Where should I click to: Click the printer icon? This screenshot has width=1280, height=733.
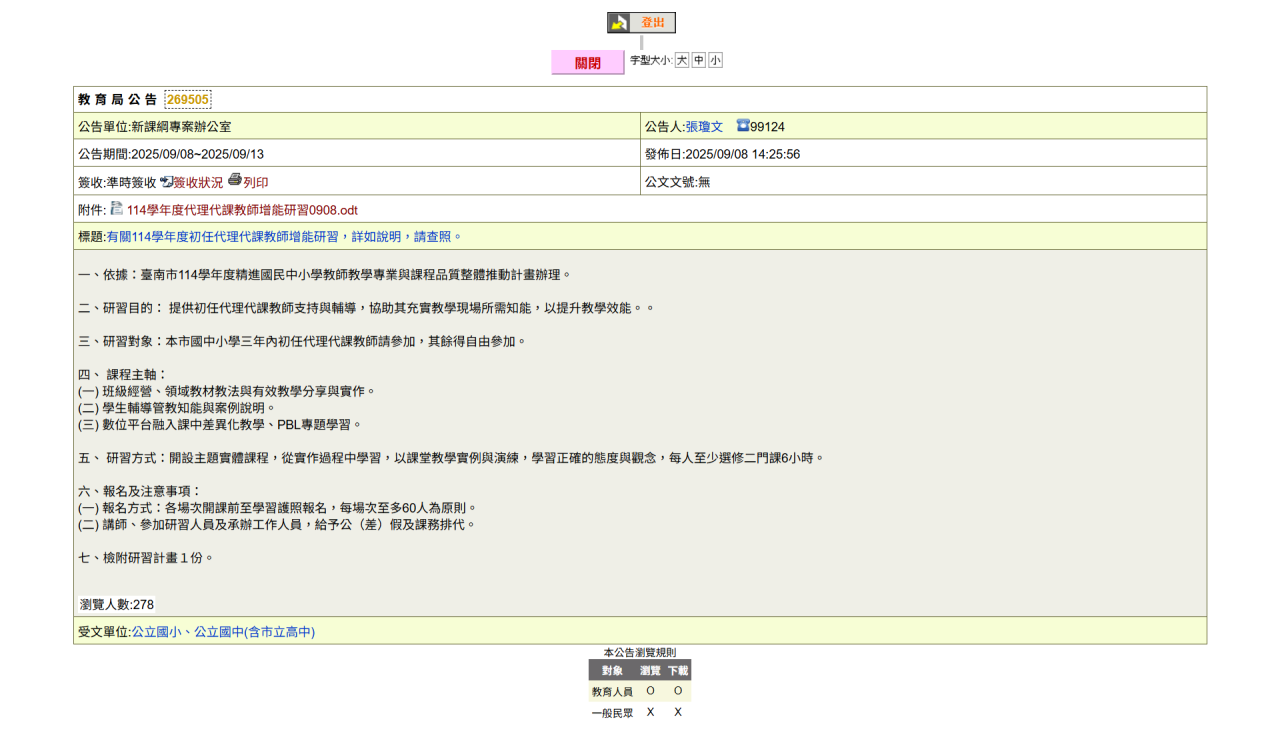click(235, 181)
